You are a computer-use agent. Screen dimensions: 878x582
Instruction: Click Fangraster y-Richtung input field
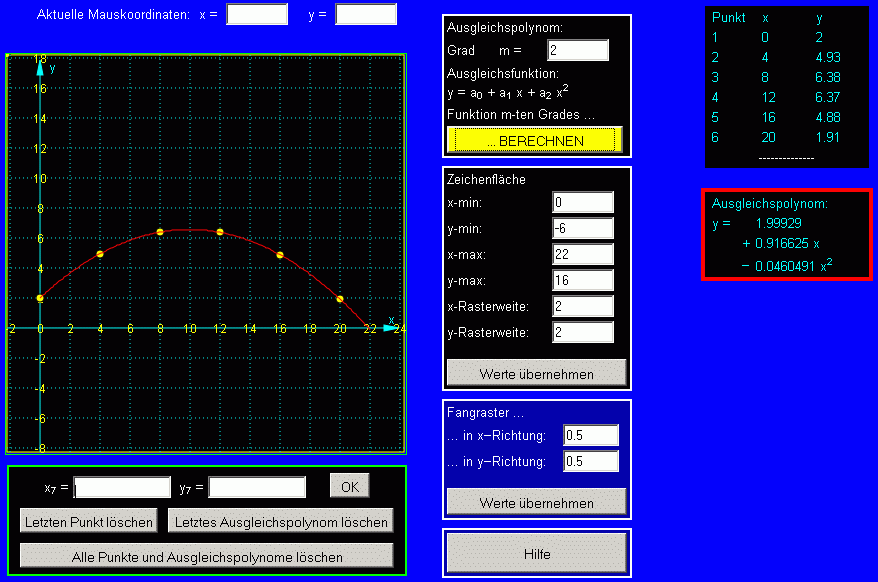point(590,461)
